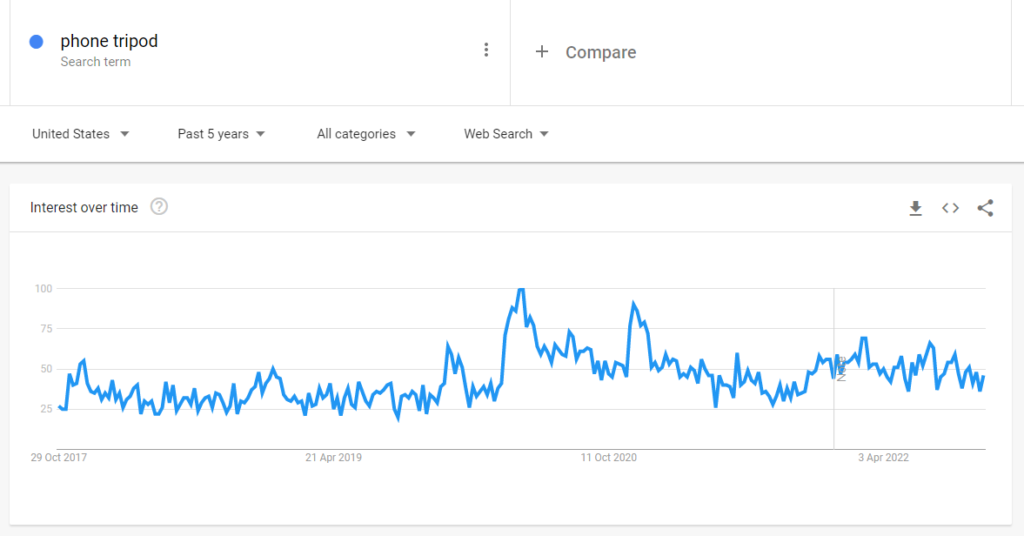Screen dimensions: 1024x536
Task: Click the 11 Oct 2020 axis label
Action: 609,458
